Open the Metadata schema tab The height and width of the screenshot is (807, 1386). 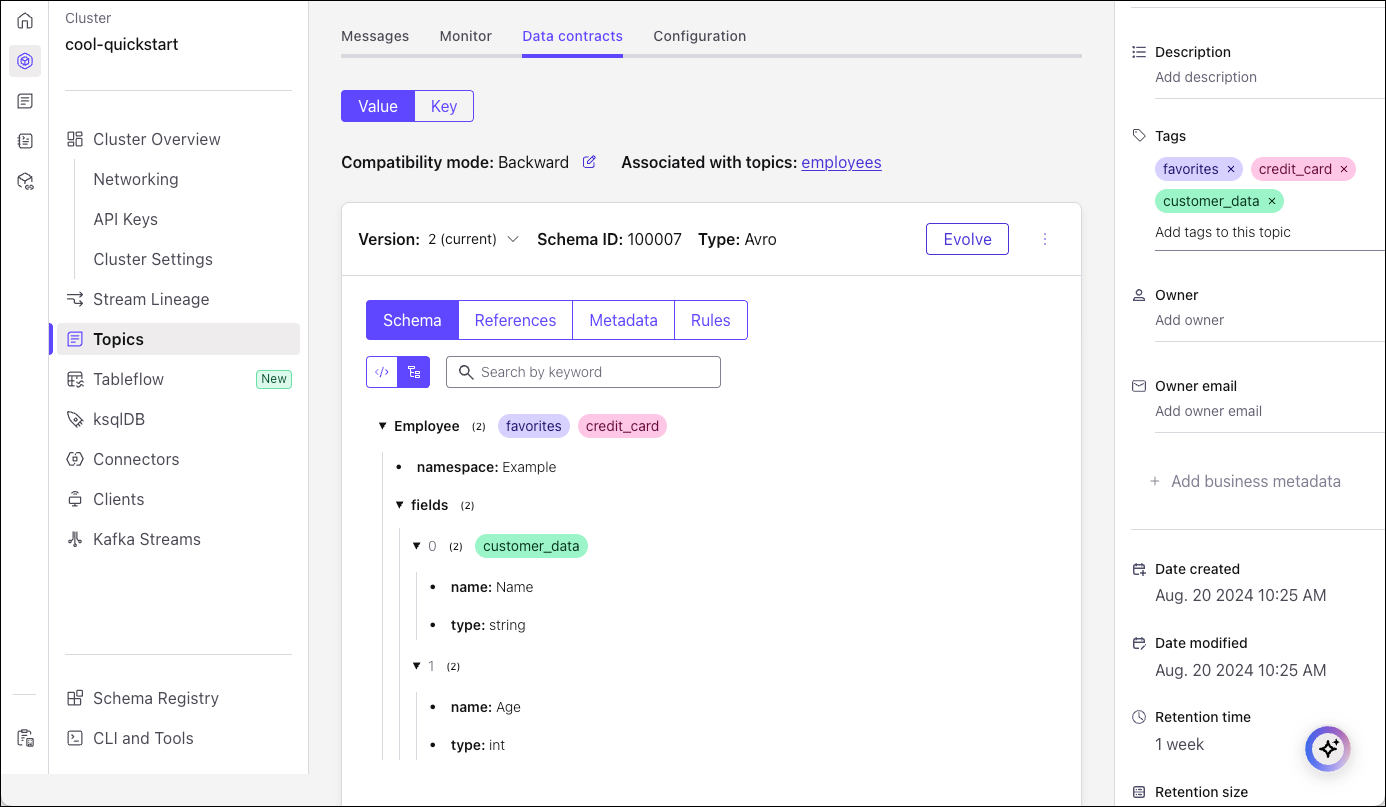(623, 320)
